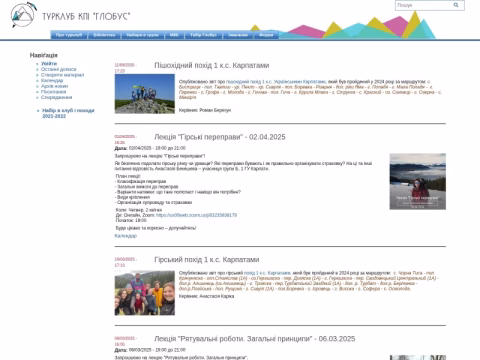Click the club logo with mountain emblem
Screen dimensions: 480x360
23,15
